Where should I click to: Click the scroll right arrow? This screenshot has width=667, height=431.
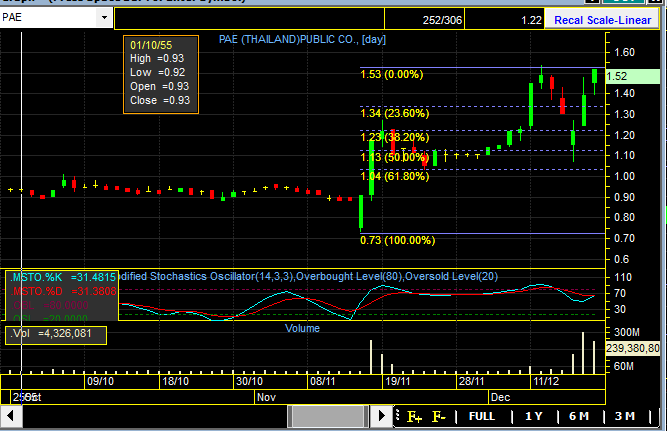point(381,416)
